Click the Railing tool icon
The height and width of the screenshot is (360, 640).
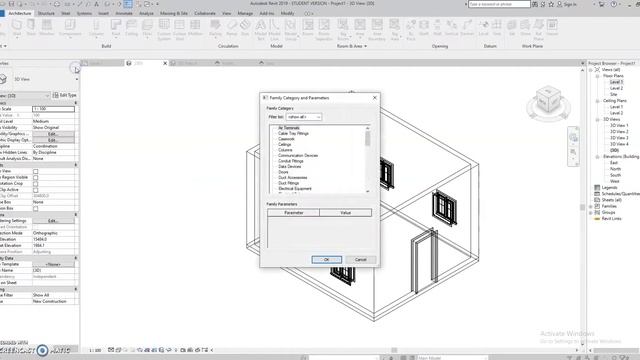[x=215, y=27]
